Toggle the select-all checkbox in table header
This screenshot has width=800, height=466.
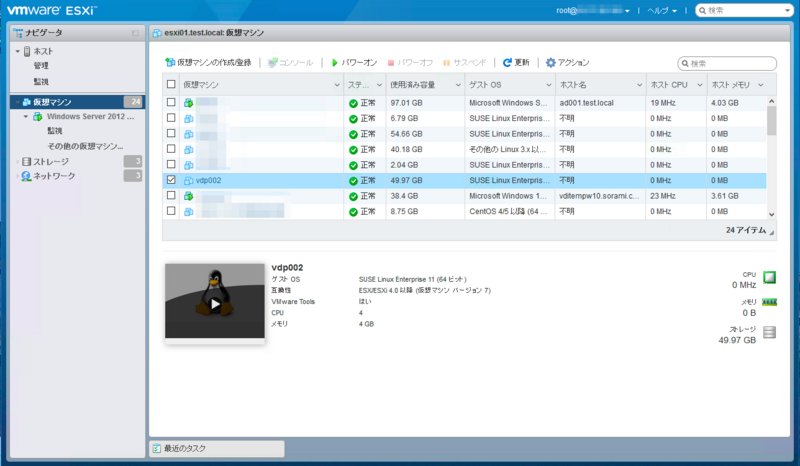[x=171, y=84]
